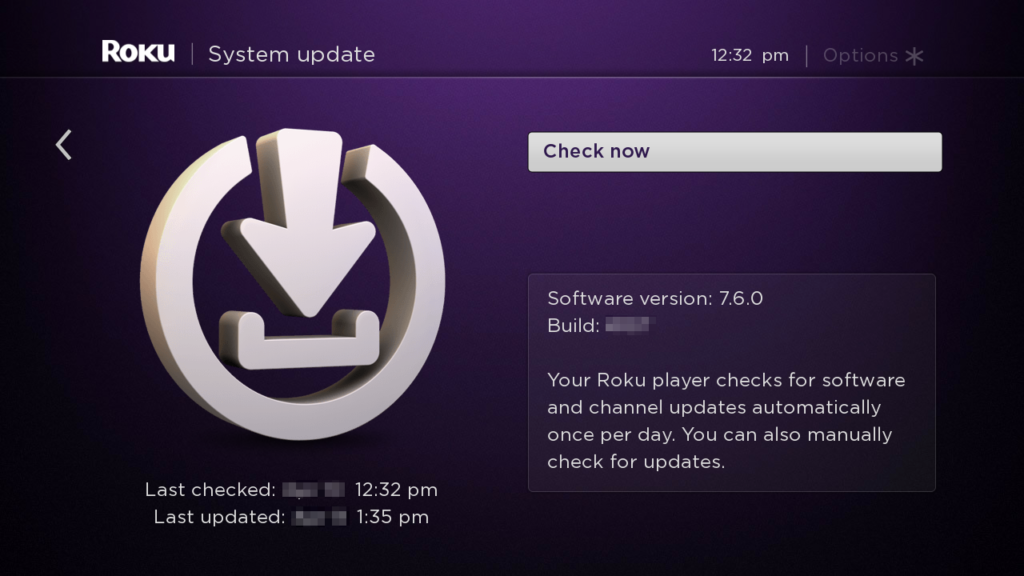Click the Last checked timestamp line

(291, 490)
